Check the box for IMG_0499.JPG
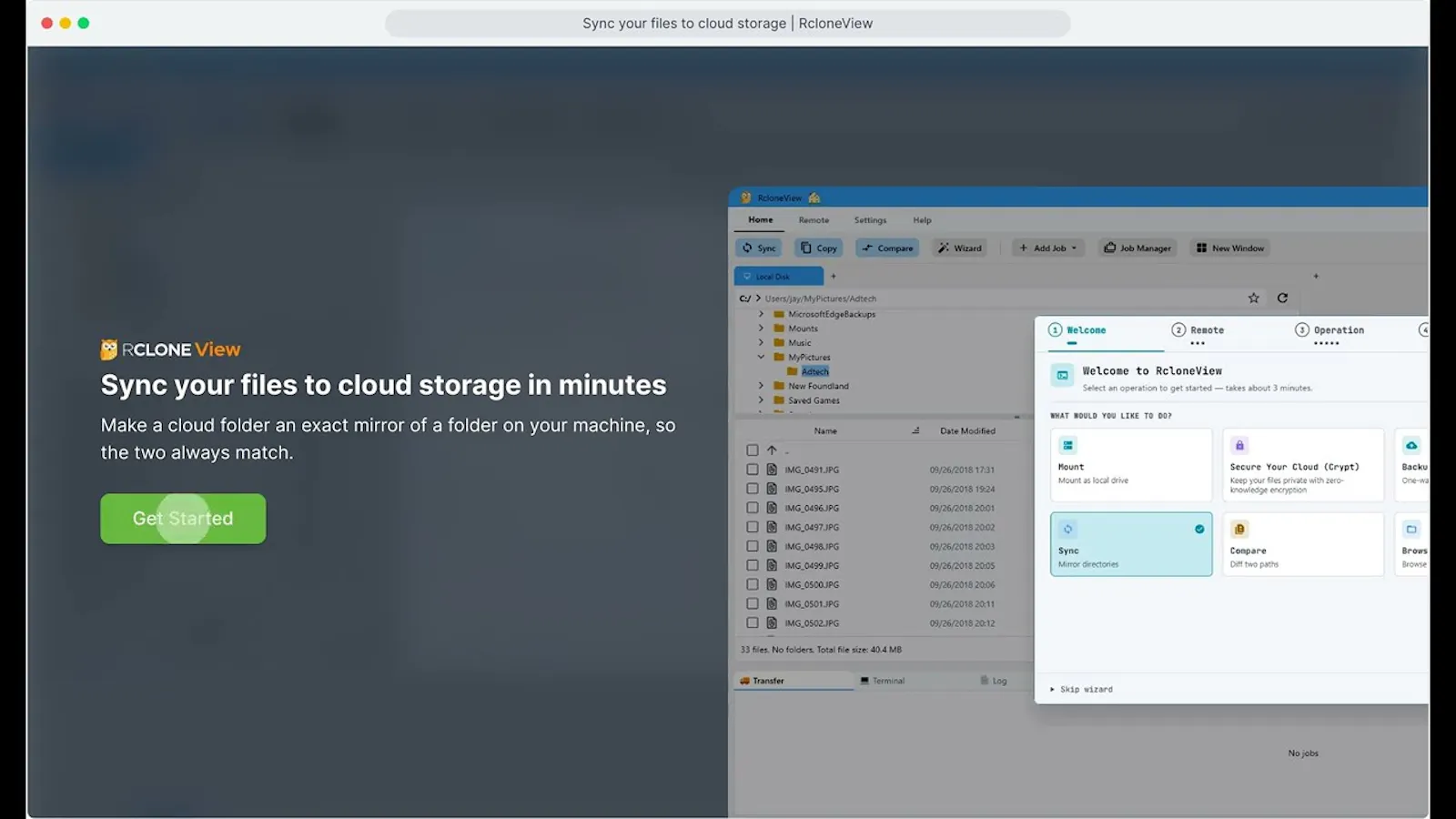1456x819 pixels. pos(753,565)
